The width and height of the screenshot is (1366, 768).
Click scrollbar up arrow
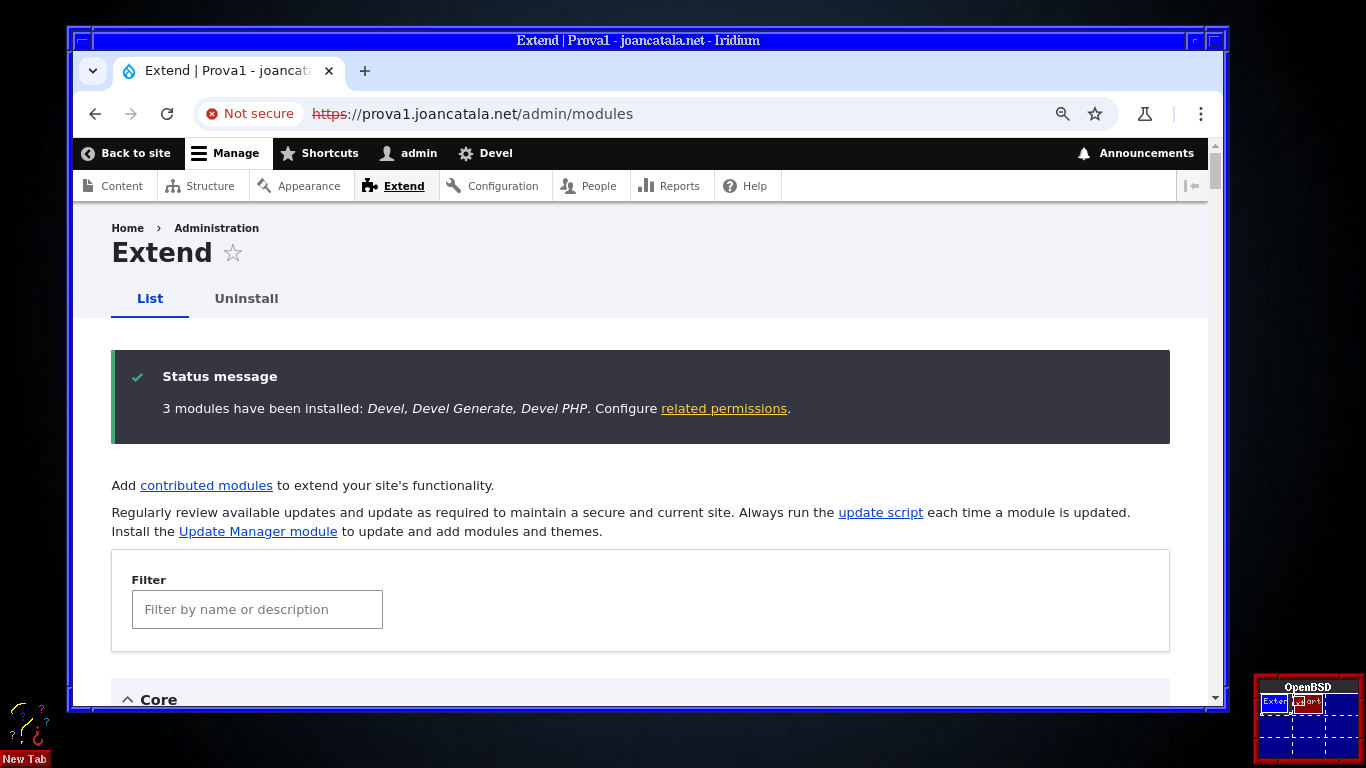pos(1215,145)
